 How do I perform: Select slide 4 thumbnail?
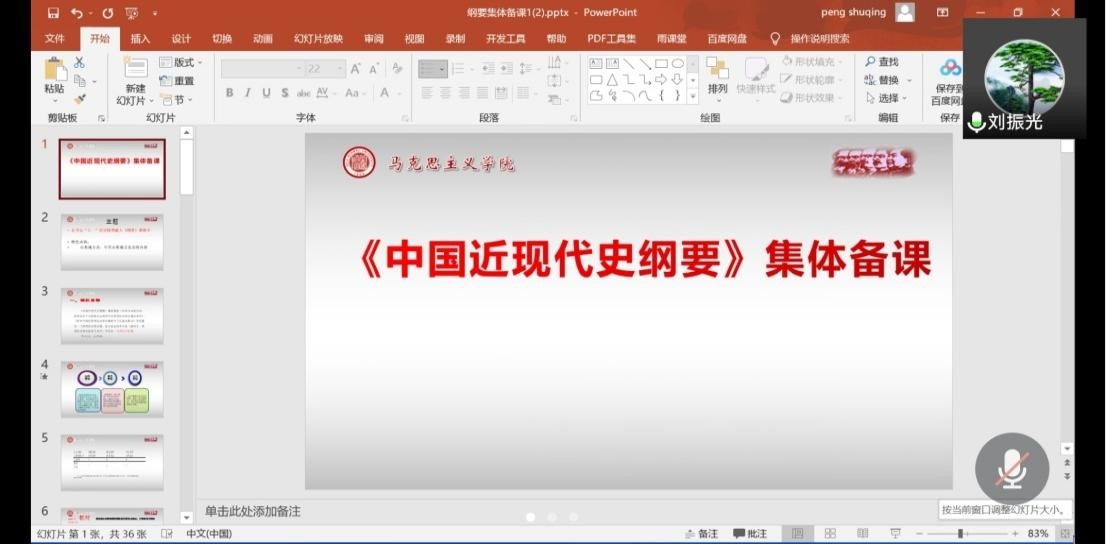pos(112,388)
